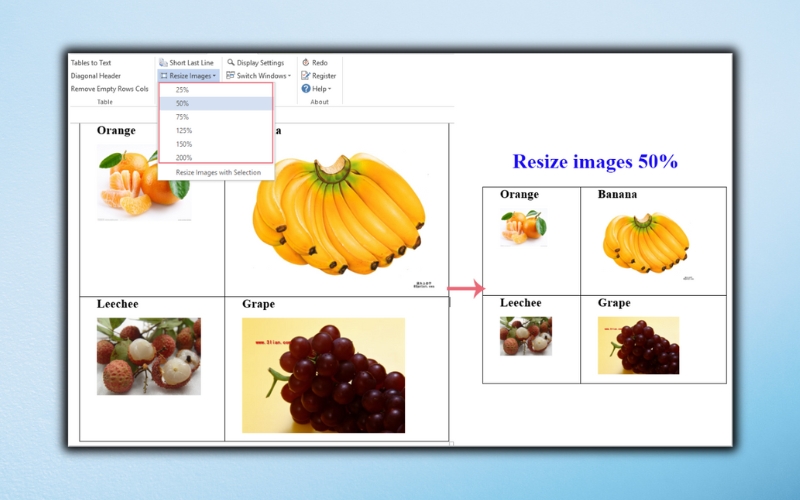Click the Tables to Text command
The image size is (800, 500).
(91, 63)
